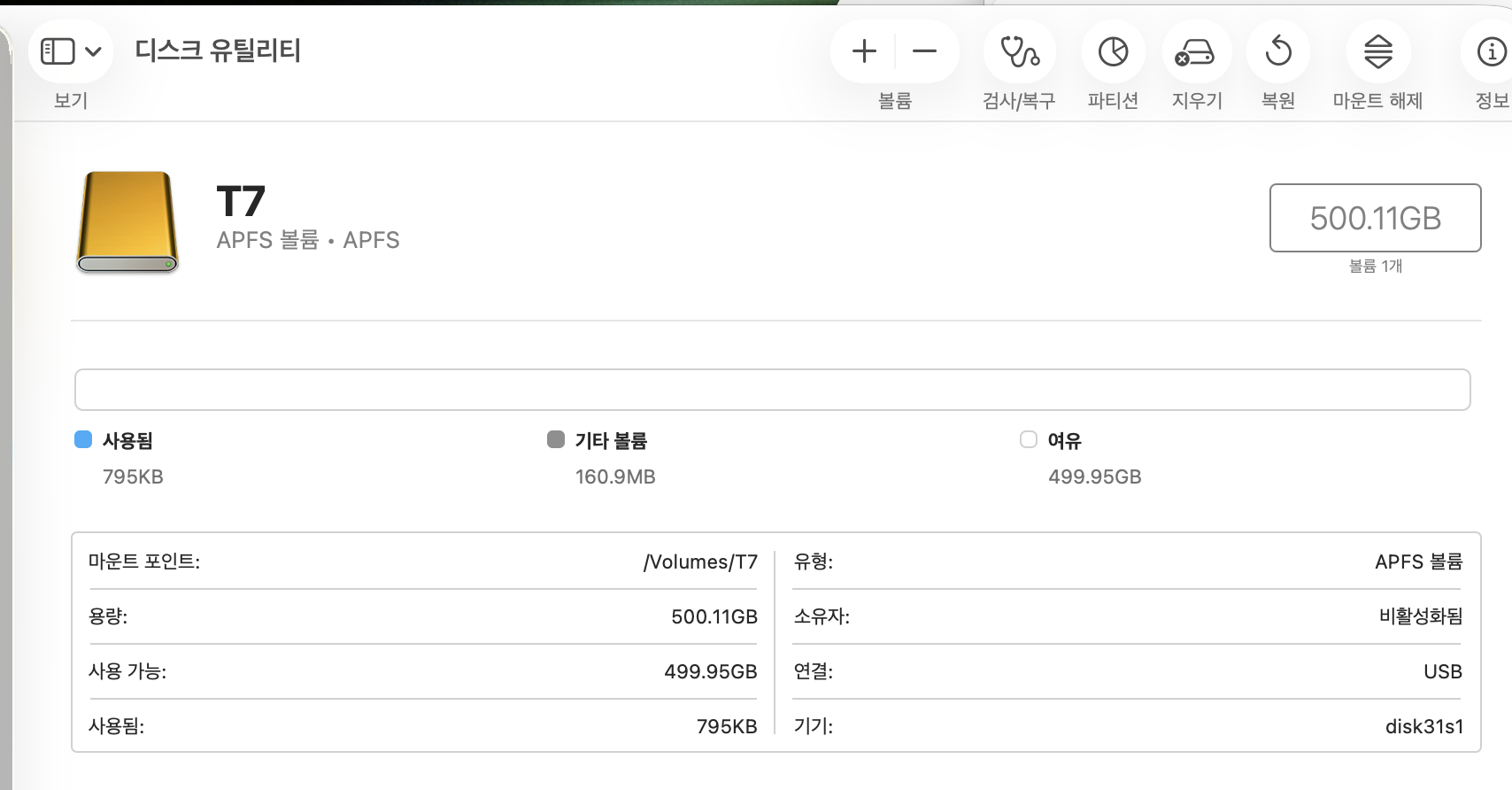Click the 499.95GB value in 사용 가능 row
Screen dimensions: 1512x790
pyautogui.click(x=711, y=671)
